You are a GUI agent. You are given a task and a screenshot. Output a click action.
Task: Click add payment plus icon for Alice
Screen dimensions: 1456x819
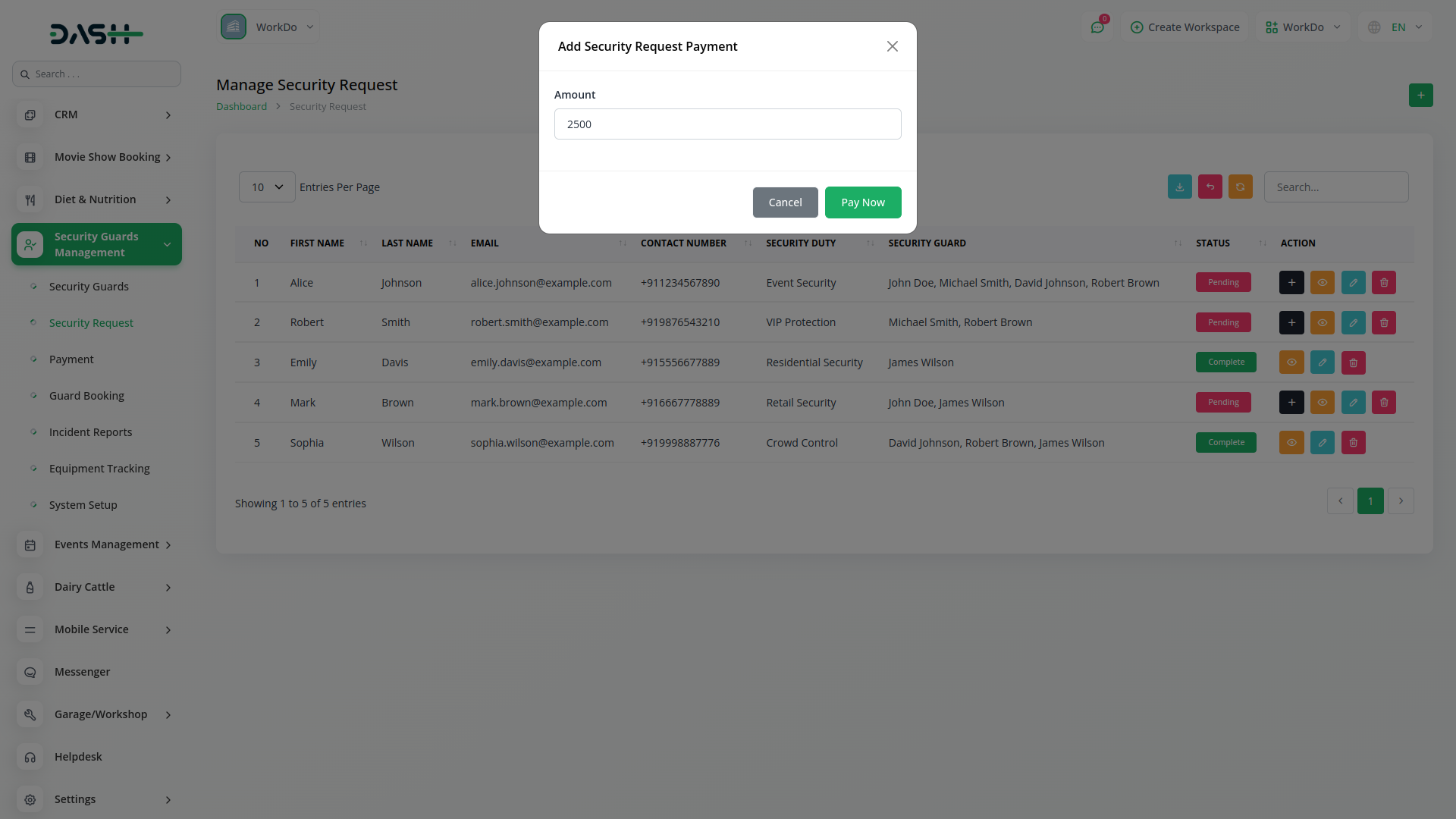coord(1291,282)
